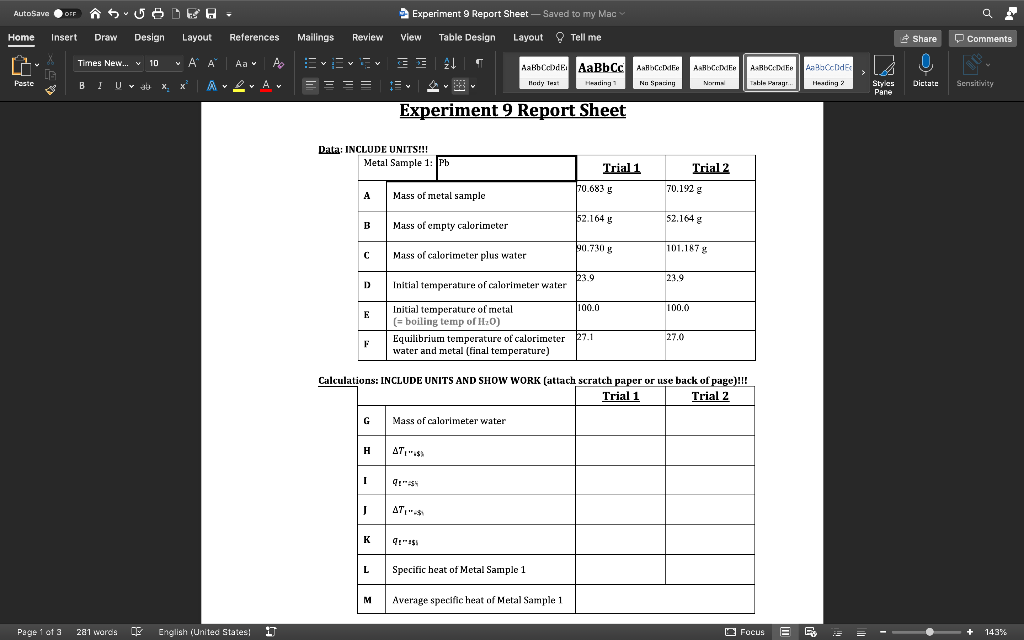
Task: Open the font size dropdown
Action: 178,63
